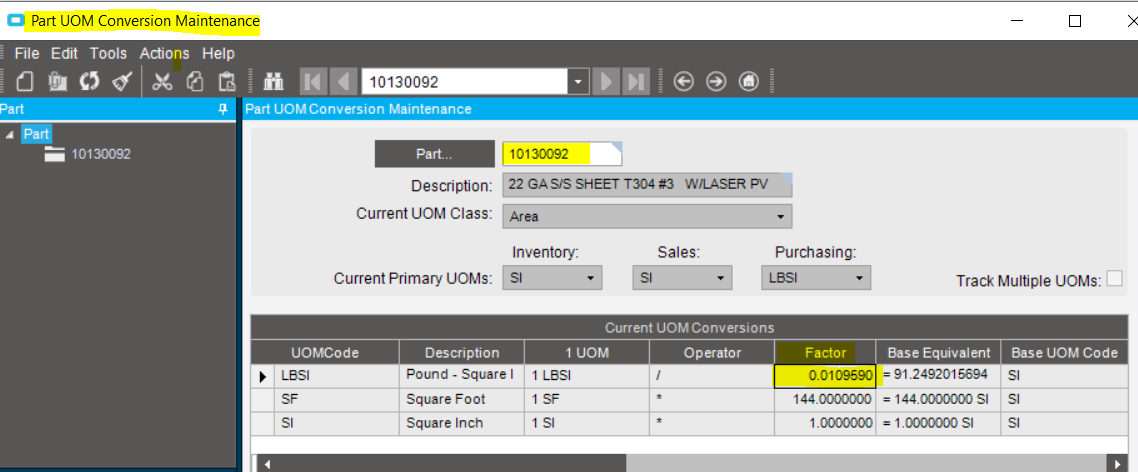Click the Delete trash can toolbar icon

[57, 81]
